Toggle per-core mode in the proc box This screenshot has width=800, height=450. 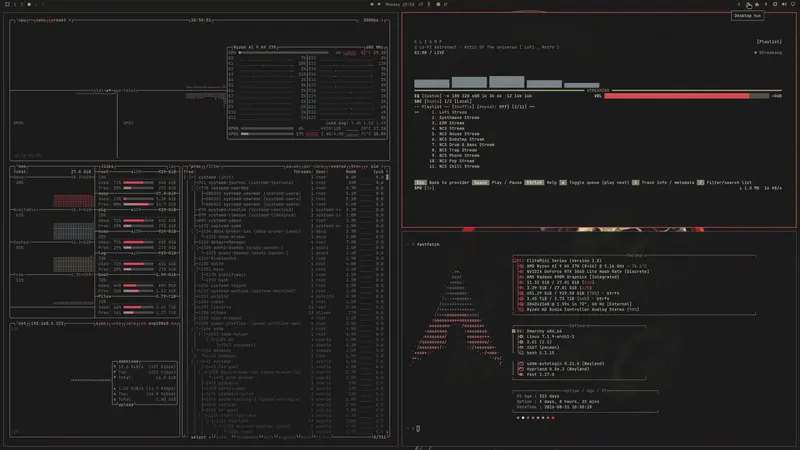coord(315,166)
